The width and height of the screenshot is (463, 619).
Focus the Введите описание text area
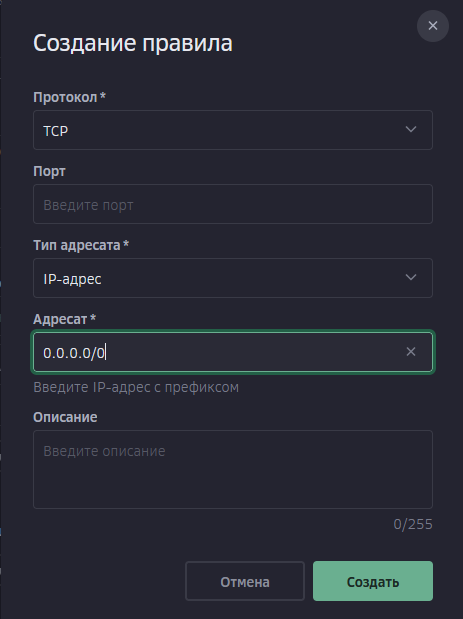[x=233, y=469]
